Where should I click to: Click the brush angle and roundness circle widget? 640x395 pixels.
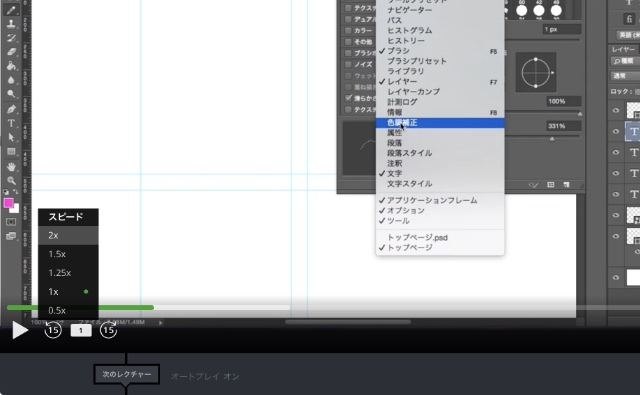click(x=536, y=72)
